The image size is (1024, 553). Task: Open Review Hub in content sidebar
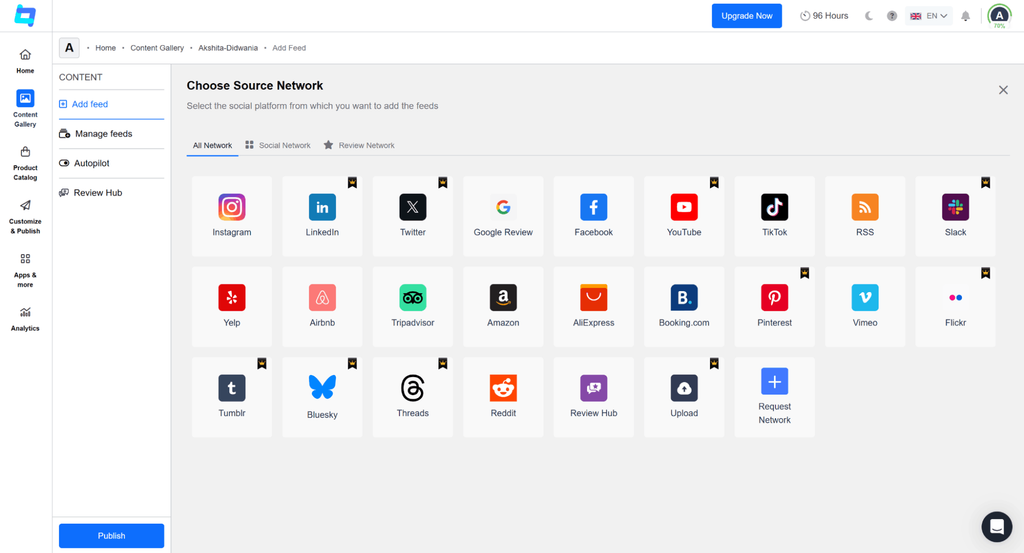pos(111,193)
